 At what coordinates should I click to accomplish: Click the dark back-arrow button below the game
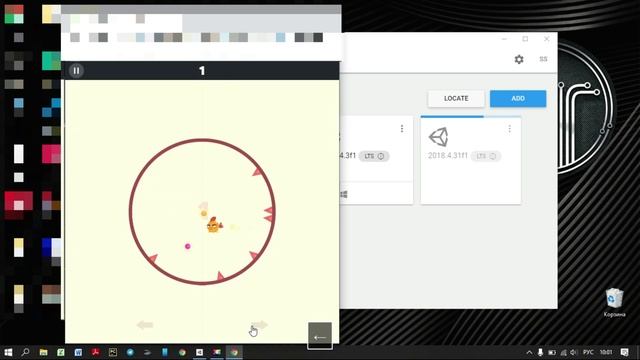coord(320,336)
